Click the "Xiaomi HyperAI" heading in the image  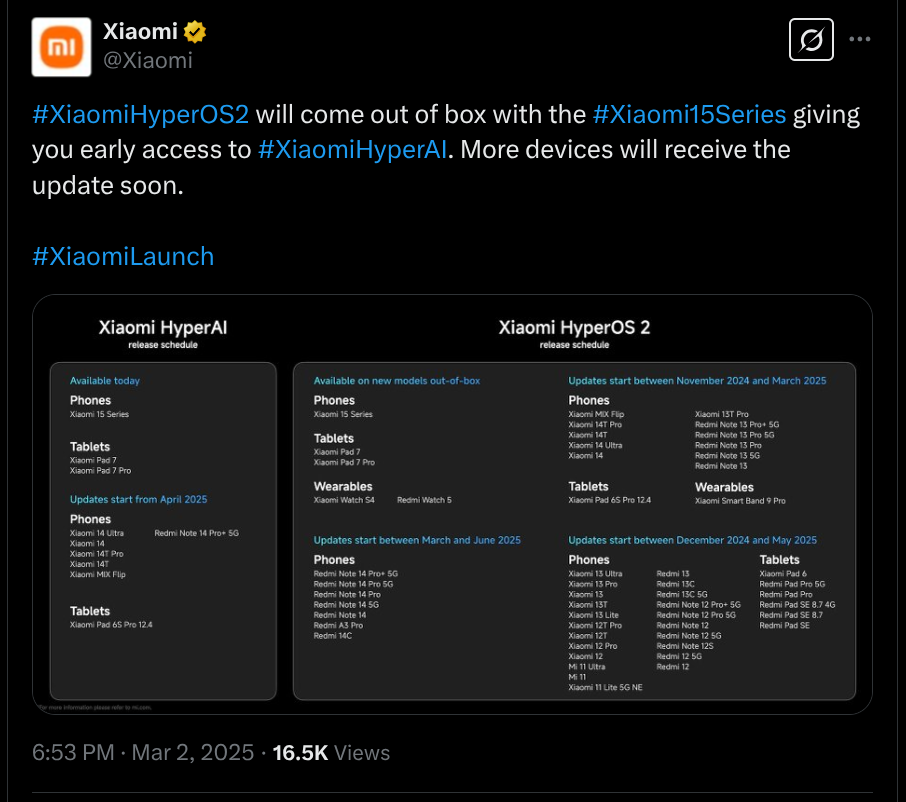(169, 328)
